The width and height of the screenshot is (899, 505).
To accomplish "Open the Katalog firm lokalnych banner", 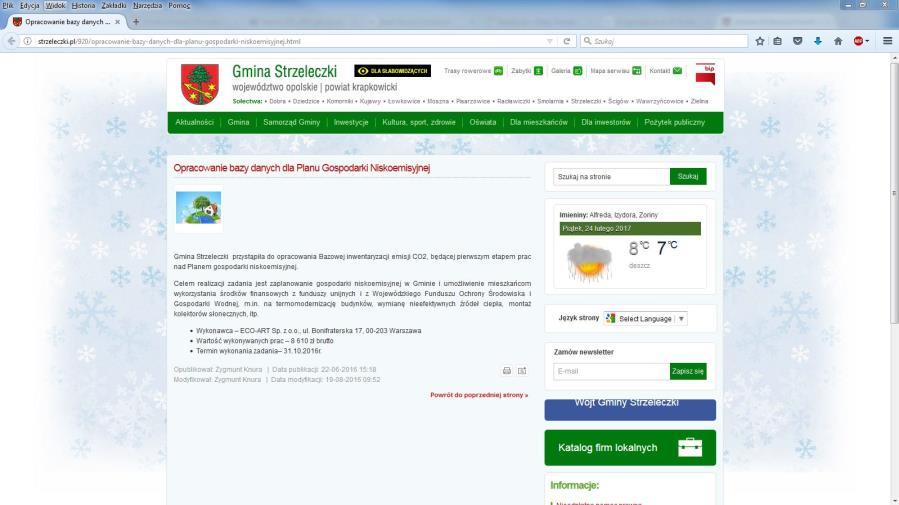I will (630, 448).
